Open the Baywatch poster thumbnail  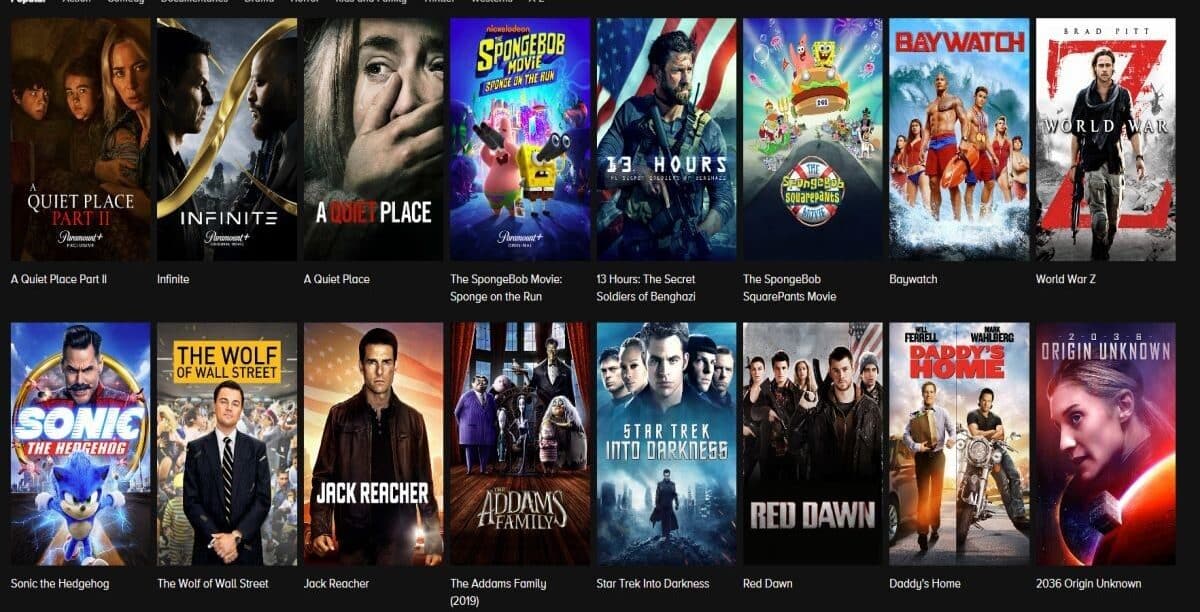point(959,139)
